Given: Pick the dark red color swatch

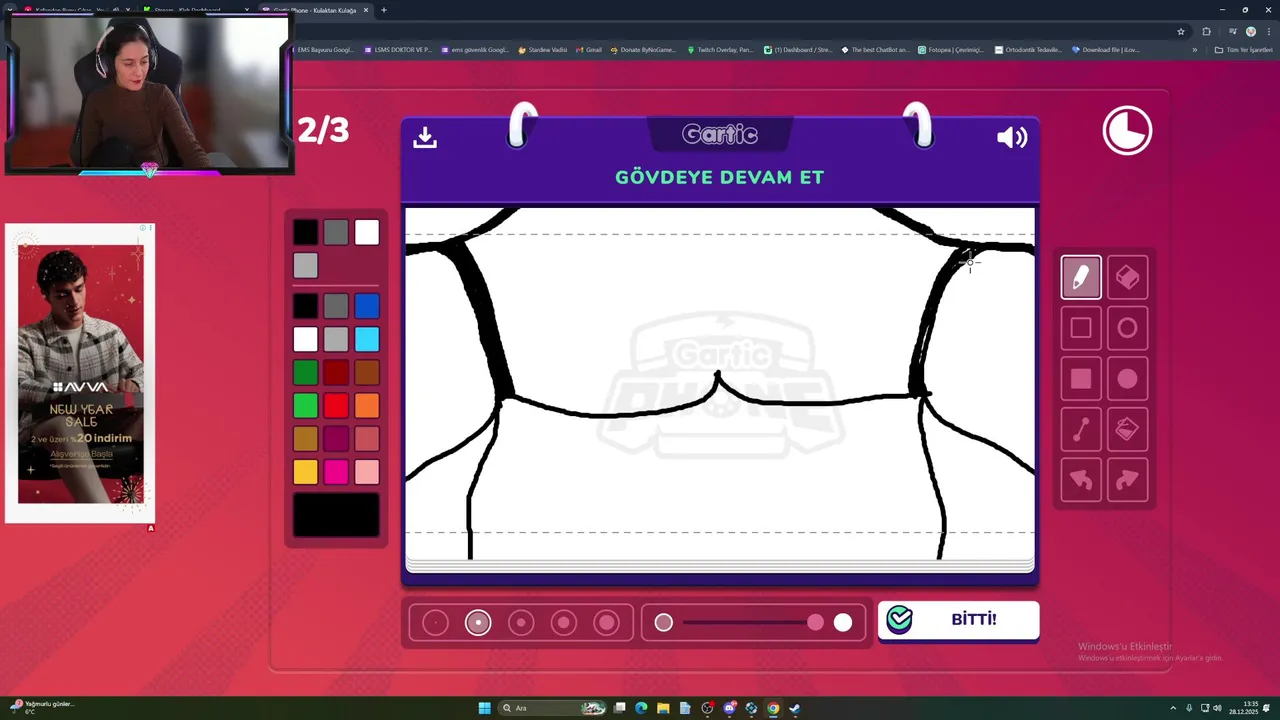Looking at the screenshot, I should [336, 372].
